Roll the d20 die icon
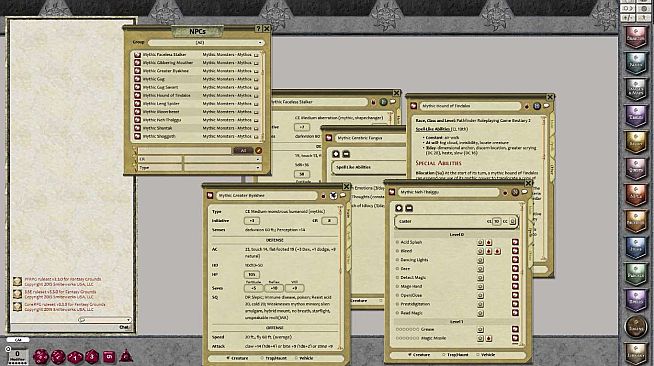 click(40, 357)
